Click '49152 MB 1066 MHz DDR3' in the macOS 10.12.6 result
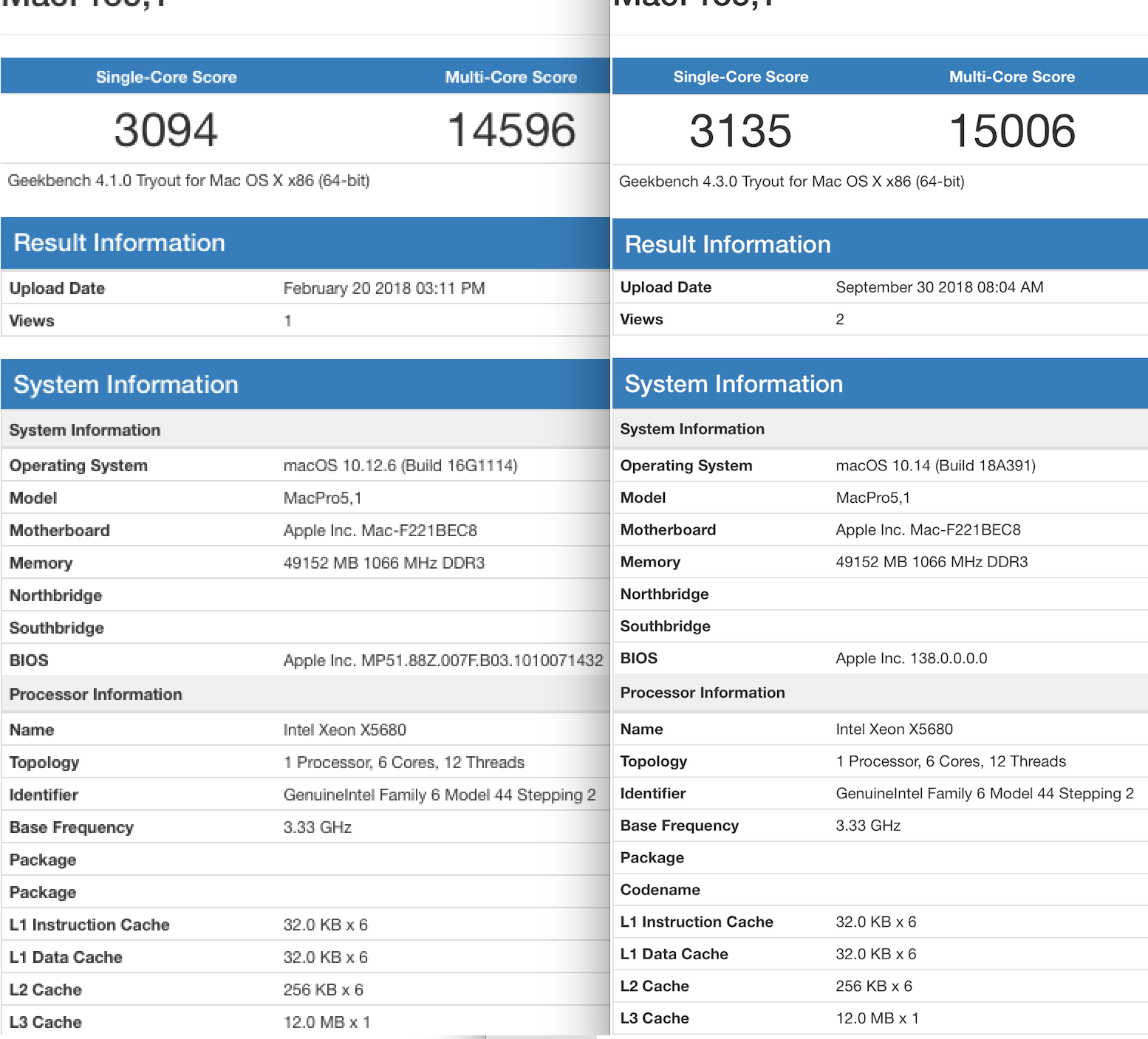Screen dimensions: 1148x1039 [384, 563]
